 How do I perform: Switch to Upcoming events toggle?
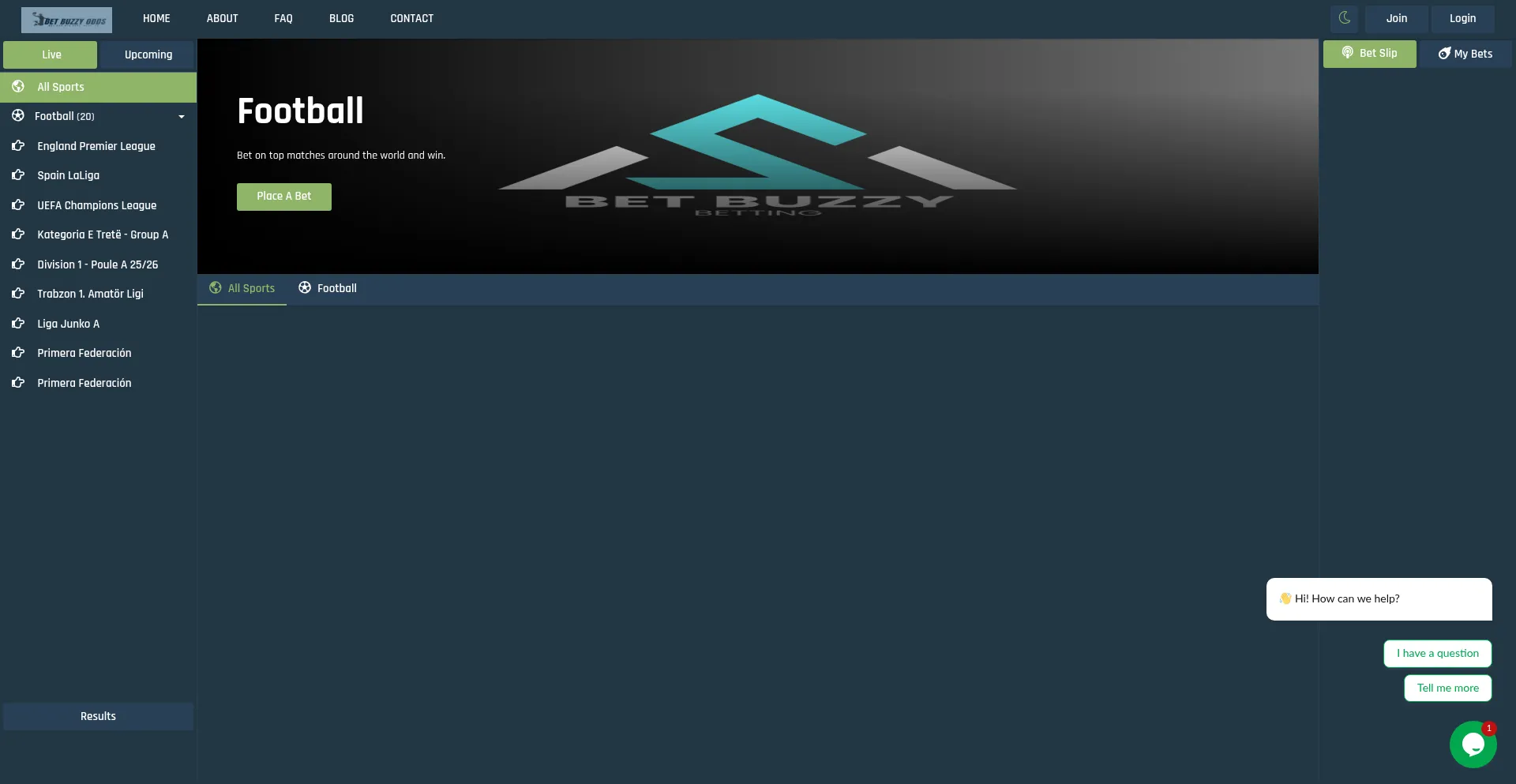[x=148, y=54]
